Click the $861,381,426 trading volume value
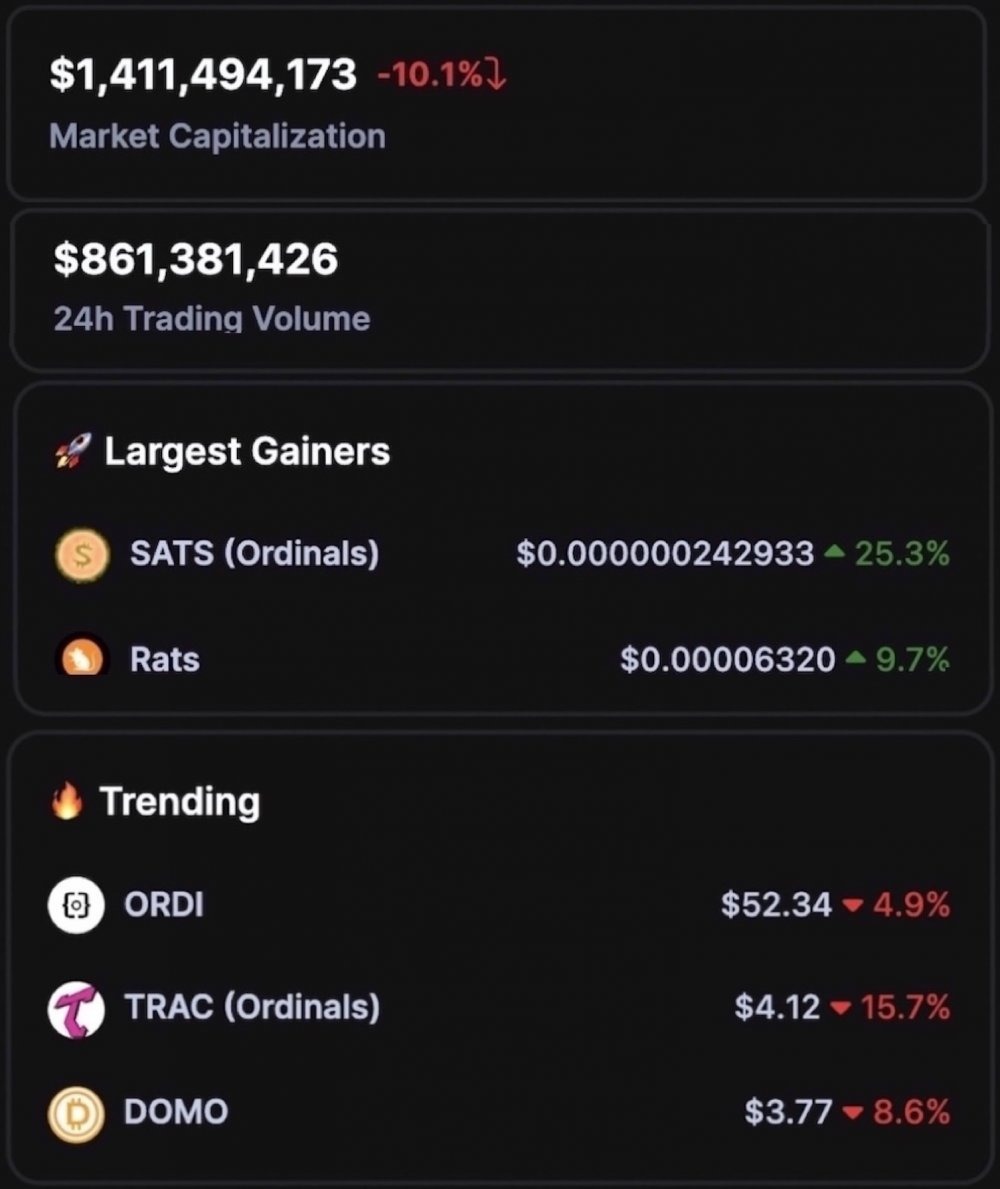This screenshot has width=1000, height=1189. point(196,259)
